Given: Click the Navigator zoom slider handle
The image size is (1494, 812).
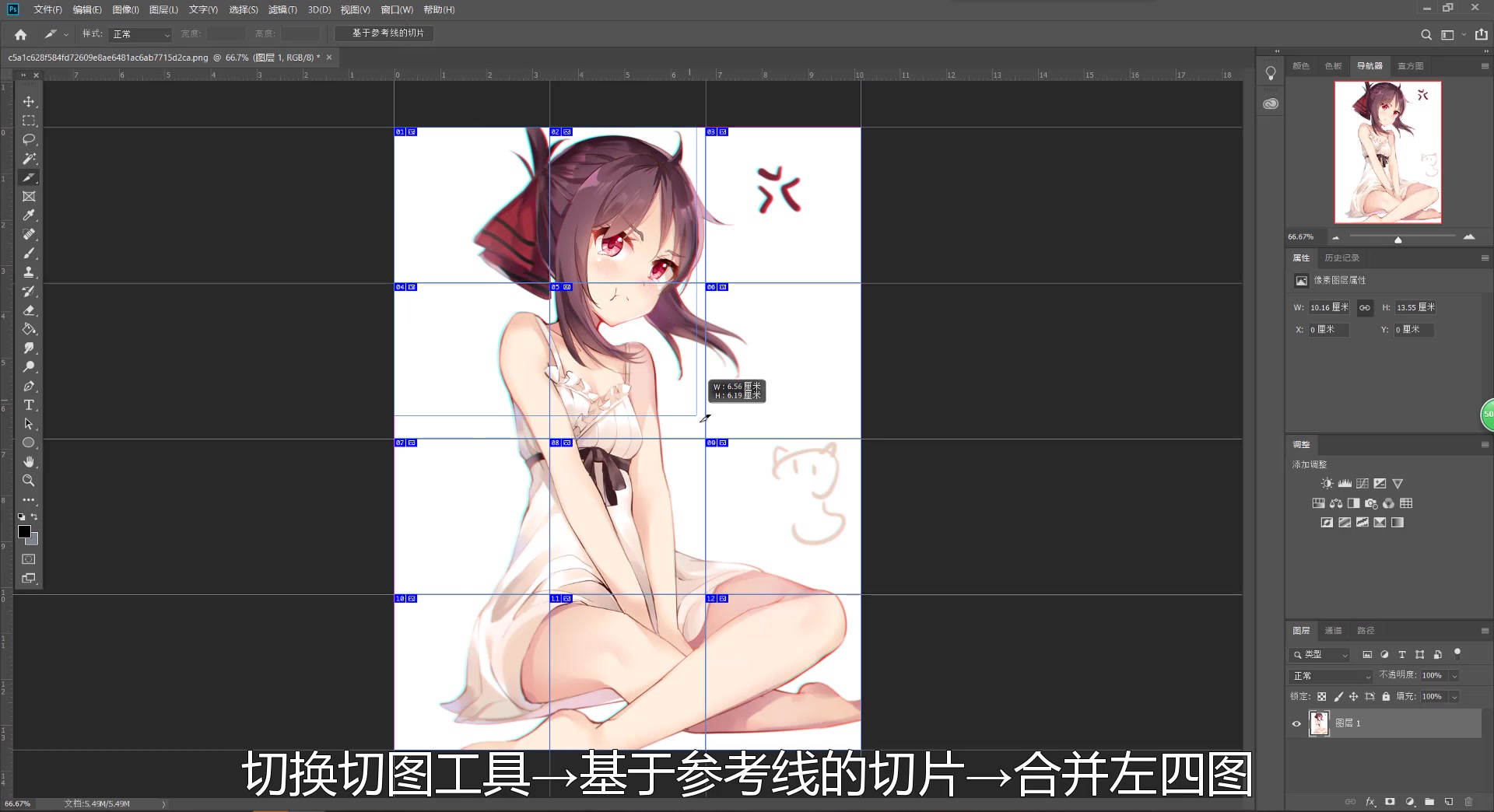Looking at the screenshot, I should [x=1398, y=240].
